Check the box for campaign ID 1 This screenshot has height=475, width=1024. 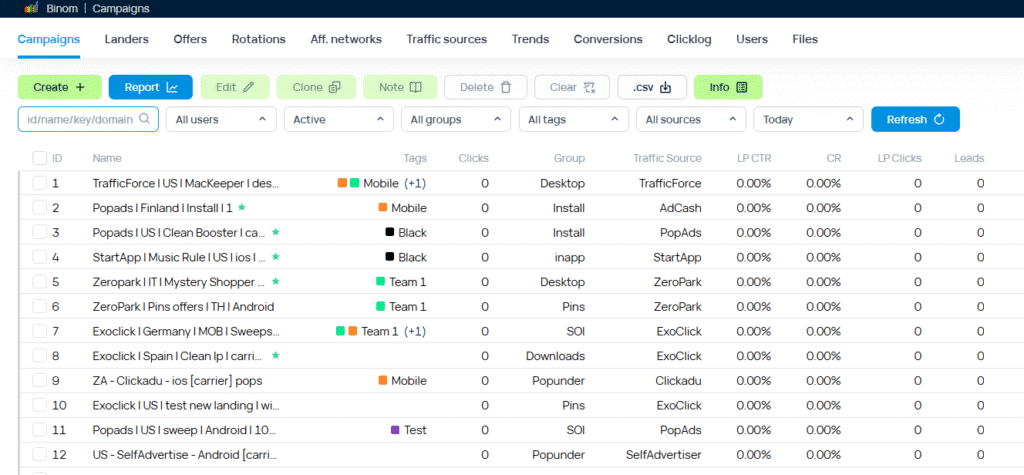pos(39,183)
